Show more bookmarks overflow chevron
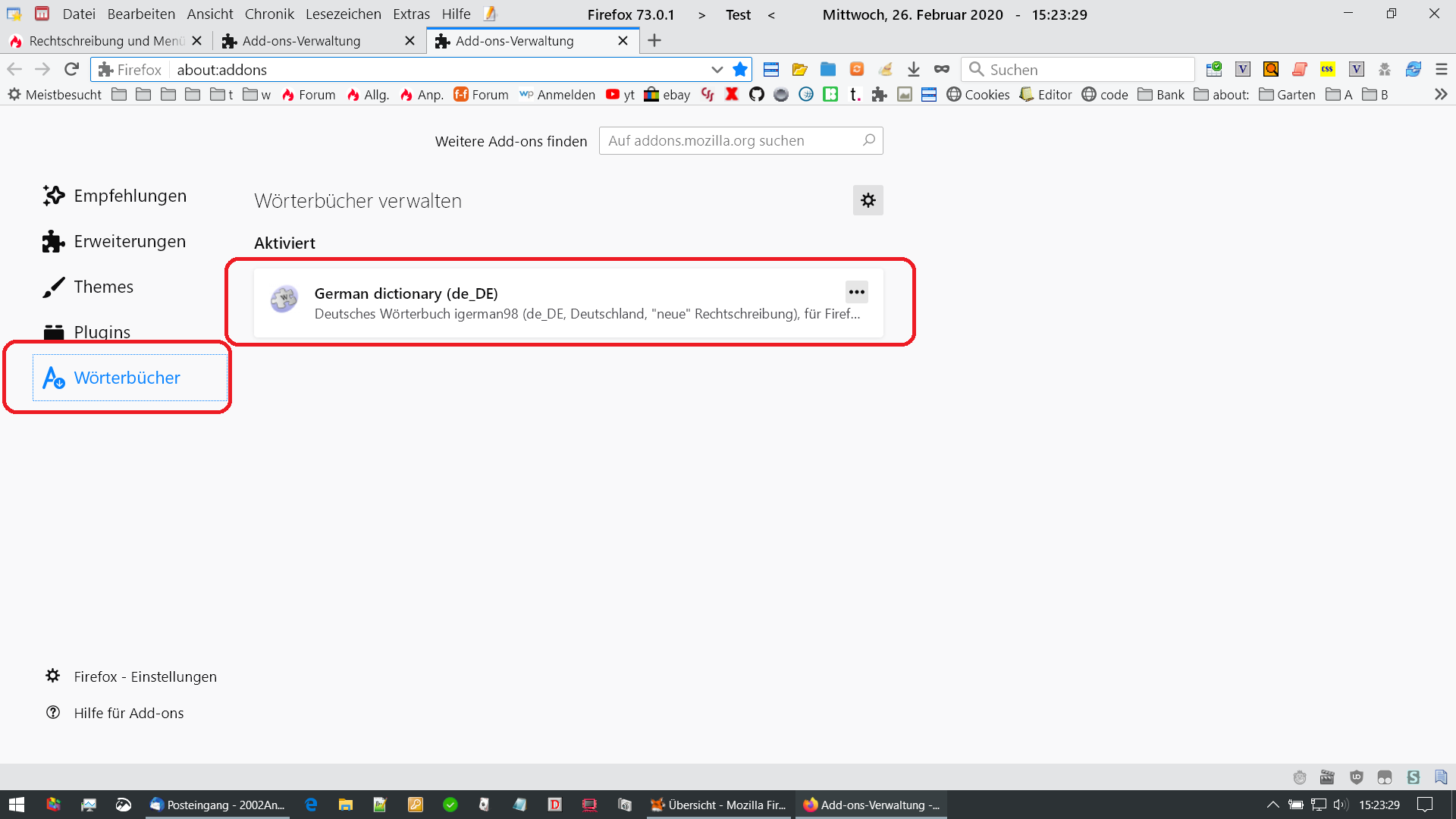 pos(1441,94)
